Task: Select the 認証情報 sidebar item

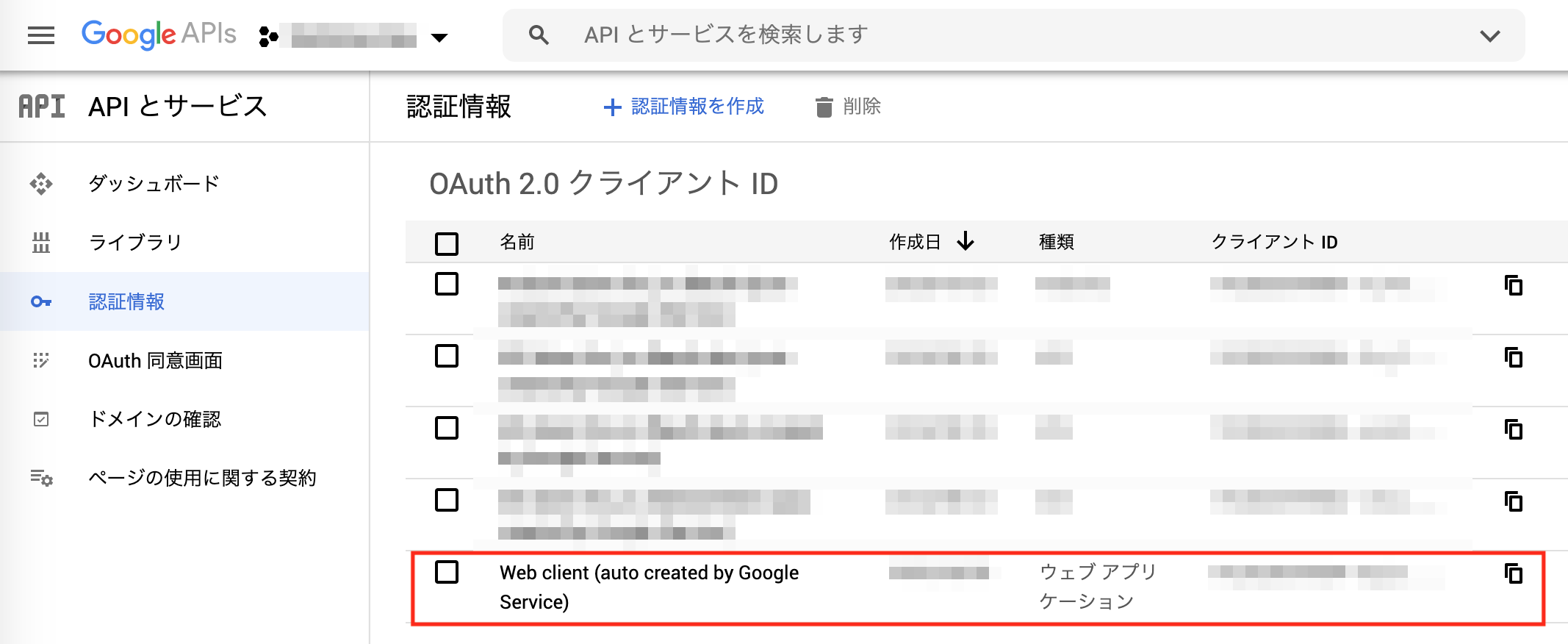Action: point(184,301)
